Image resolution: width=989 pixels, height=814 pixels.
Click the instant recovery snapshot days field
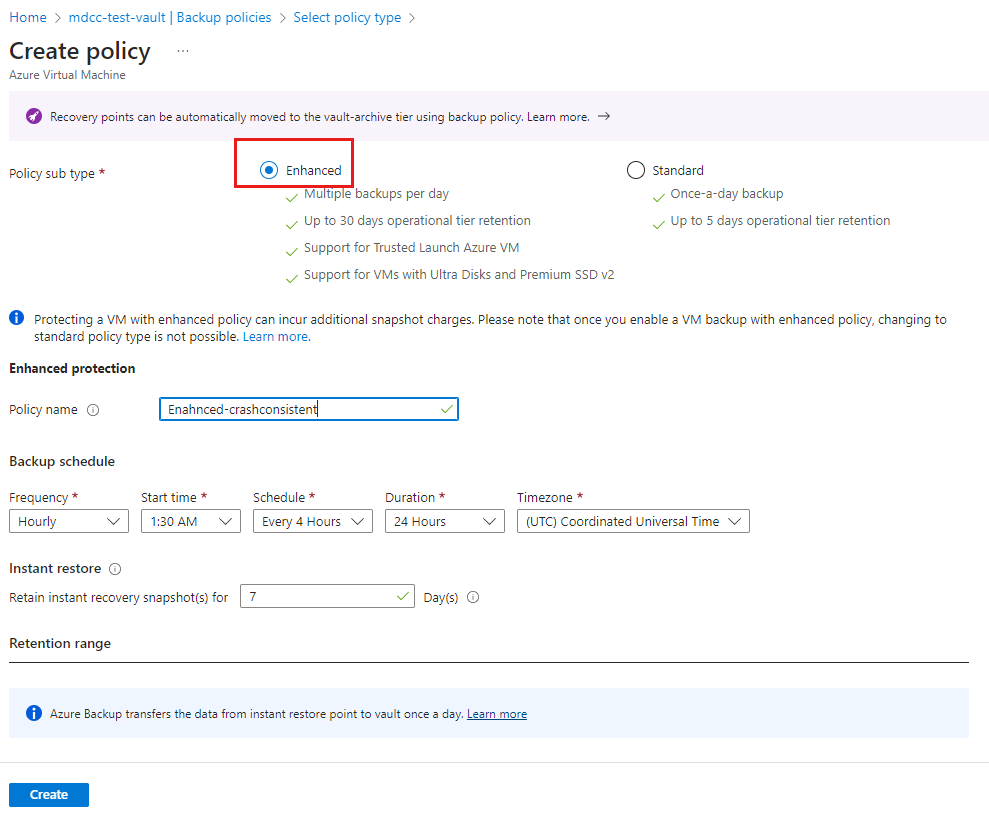pos(327,596)
